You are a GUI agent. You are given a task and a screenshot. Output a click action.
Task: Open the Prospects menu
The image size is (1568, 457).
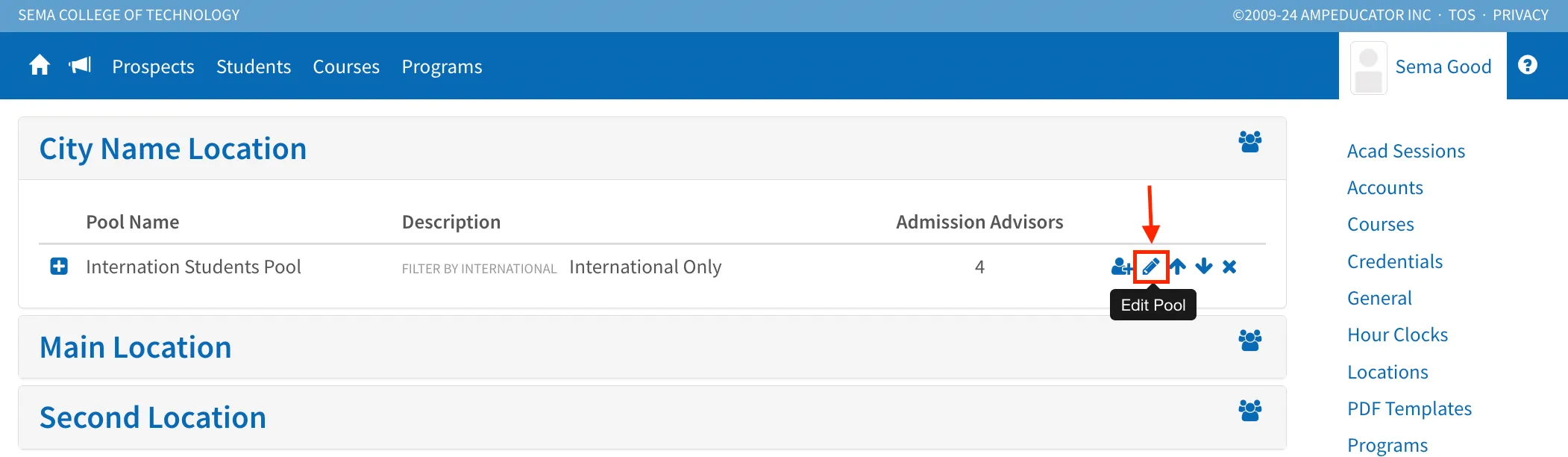[153, 66]
